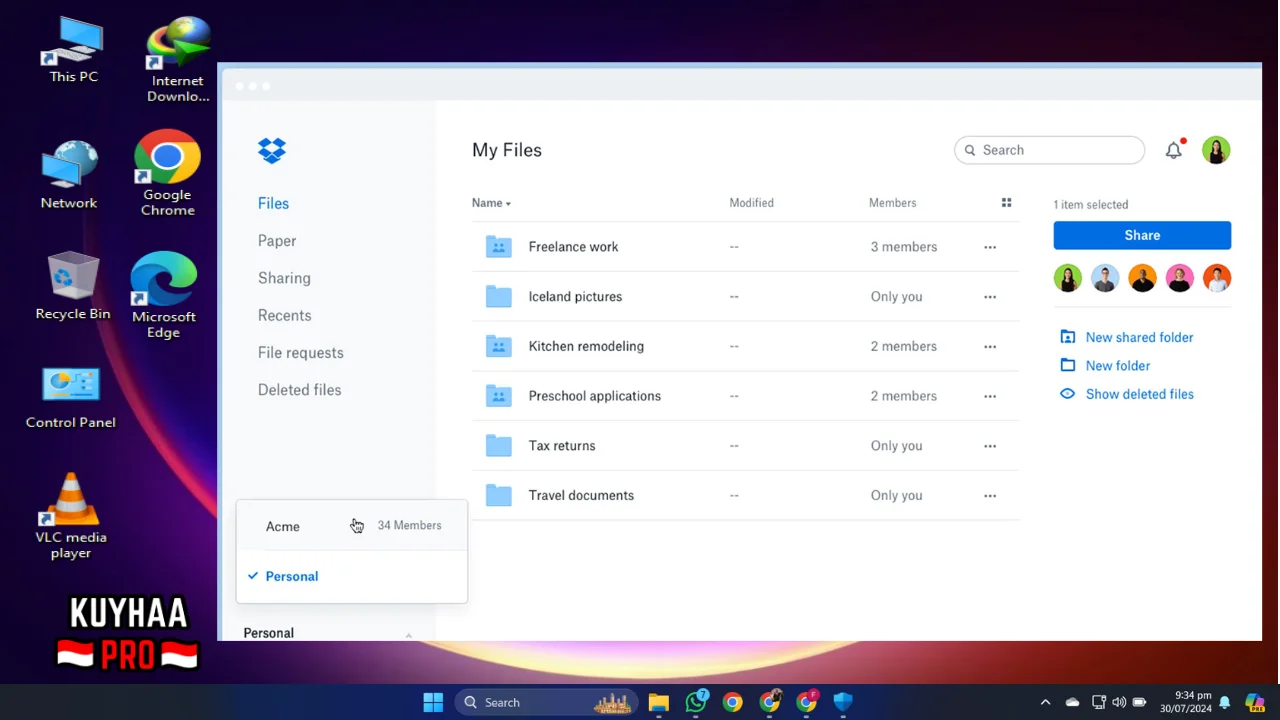The image size is (1280, 720).
Task: Collapse the Personal account switcher
Action: pyautogui.click(x=408, y=635)
